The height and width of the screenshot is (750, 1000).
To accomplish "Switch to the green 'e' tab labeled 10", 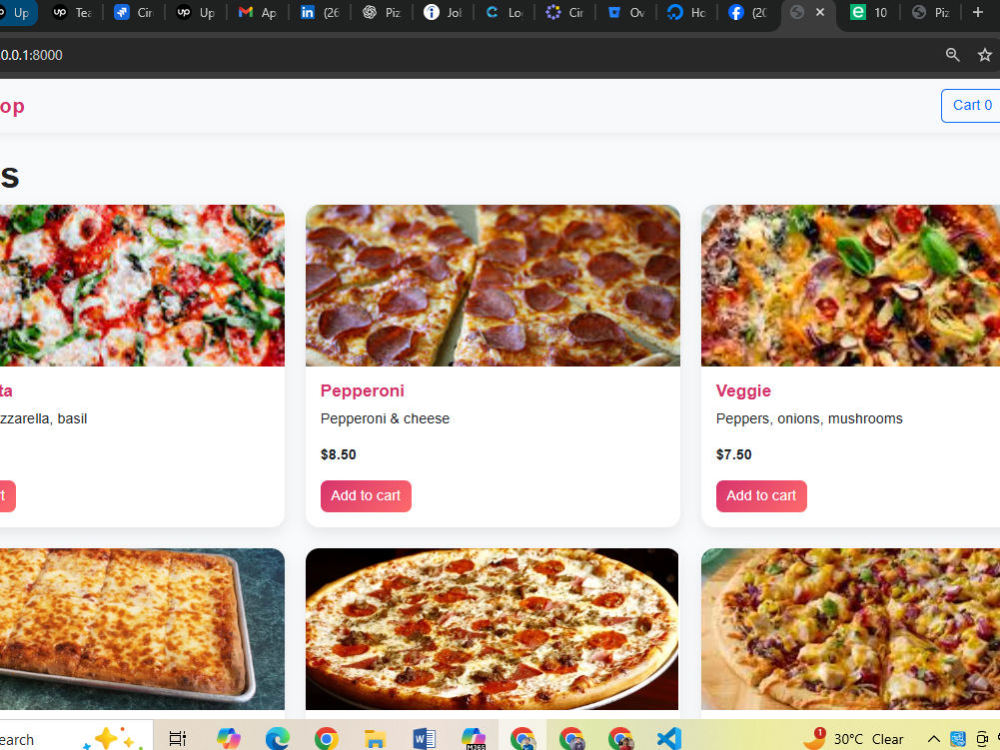I will (x=869, y=13).
